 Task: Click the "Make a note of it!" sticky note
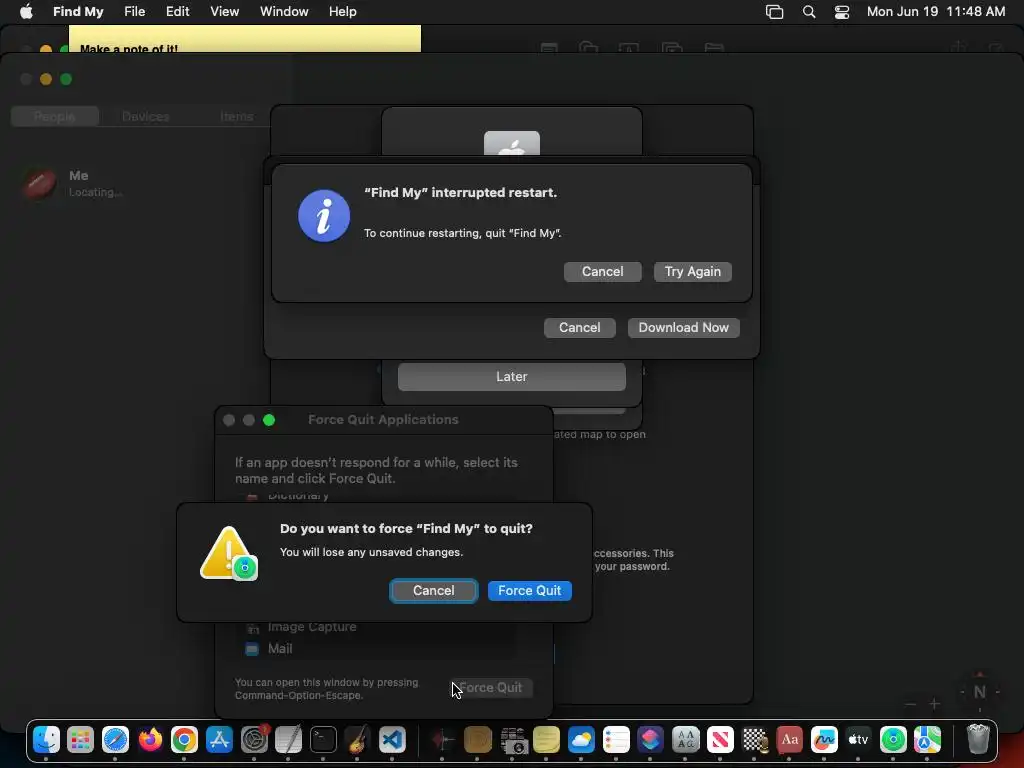[x=245, y=39]
